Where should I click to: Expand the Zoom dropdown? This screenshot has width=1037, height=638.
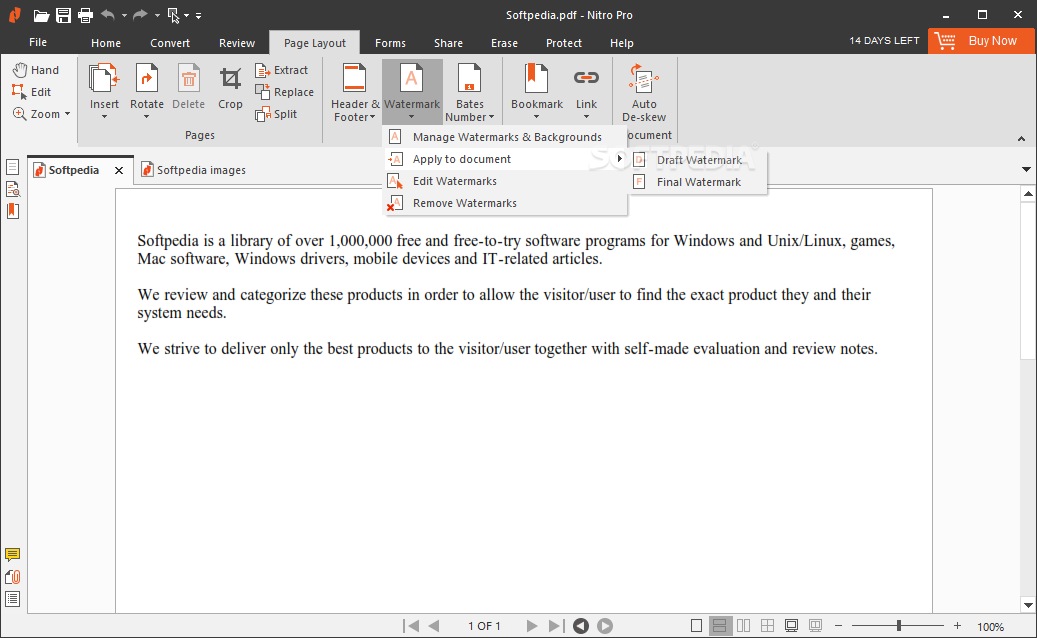pyautogui.click(x=43, y=114)
